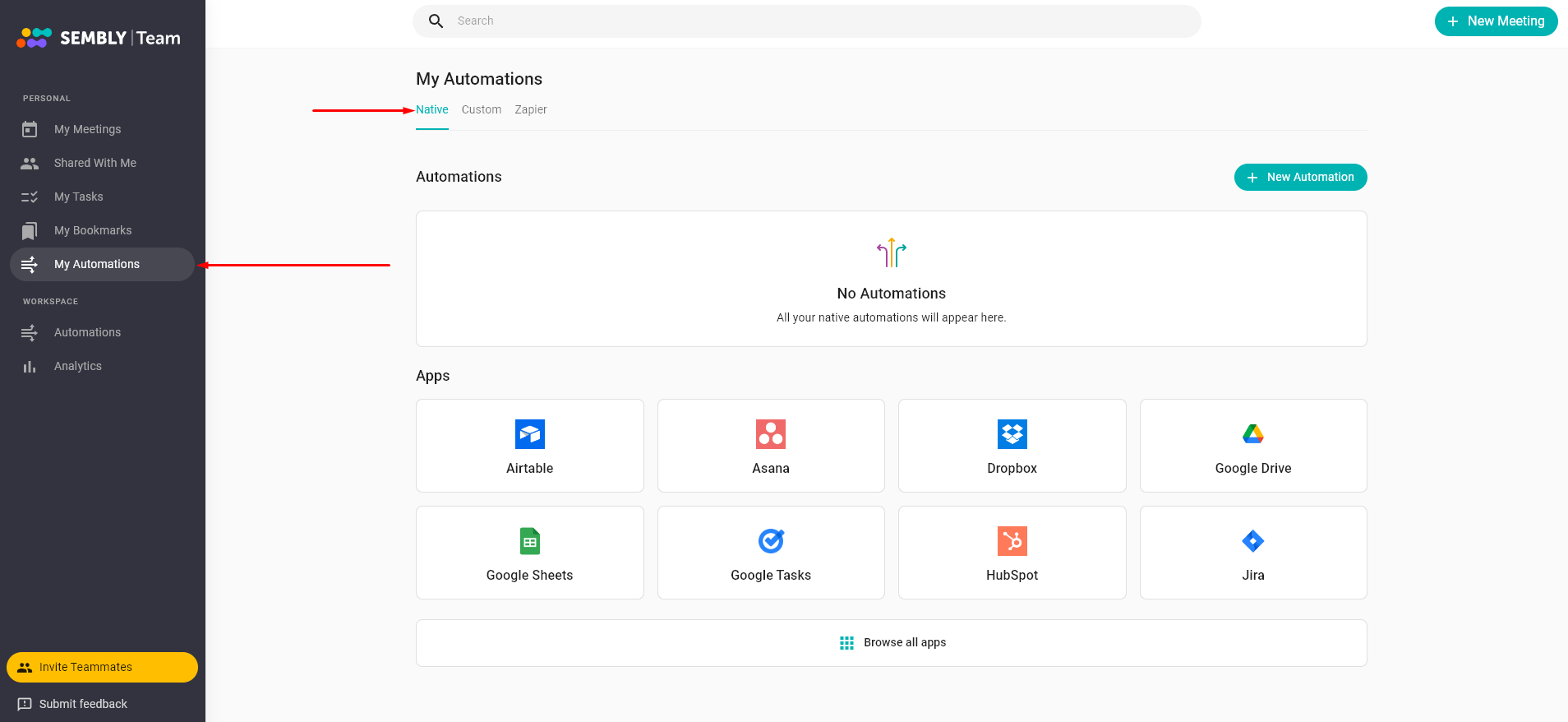Select My Automations menu item
The height and width of the screenshot is (722, 1568).
point(102,264)
